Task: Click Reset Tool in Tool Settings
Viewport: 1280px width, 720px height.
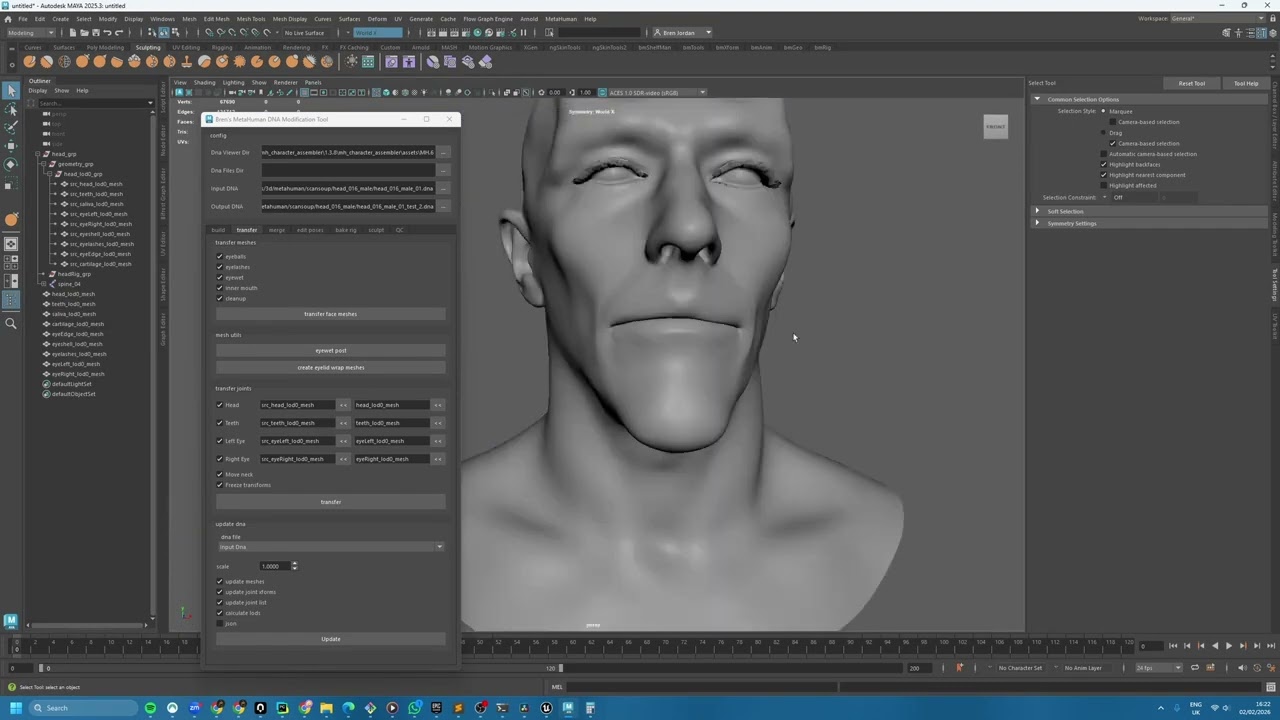Action: click(1192, 83)
